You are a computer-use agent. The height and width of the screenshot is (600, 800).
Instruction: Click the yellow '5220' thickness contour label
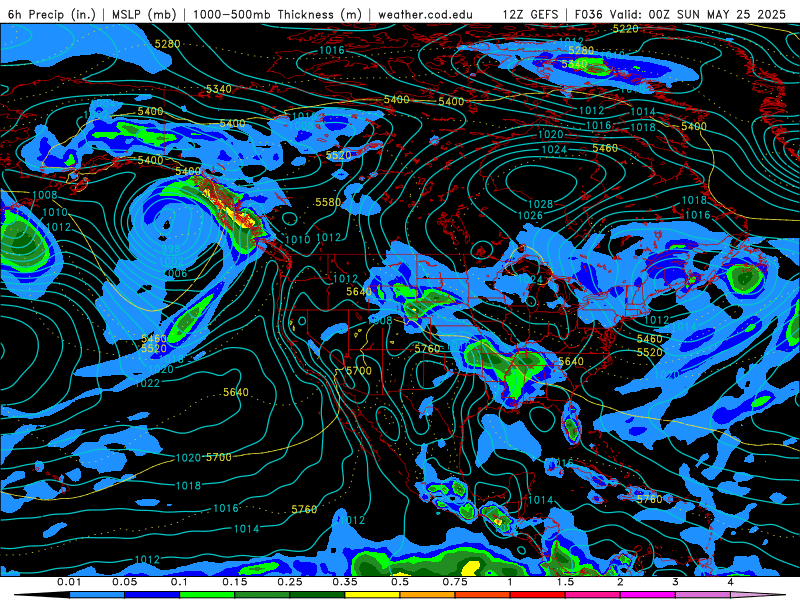click(x=625, y=29)
